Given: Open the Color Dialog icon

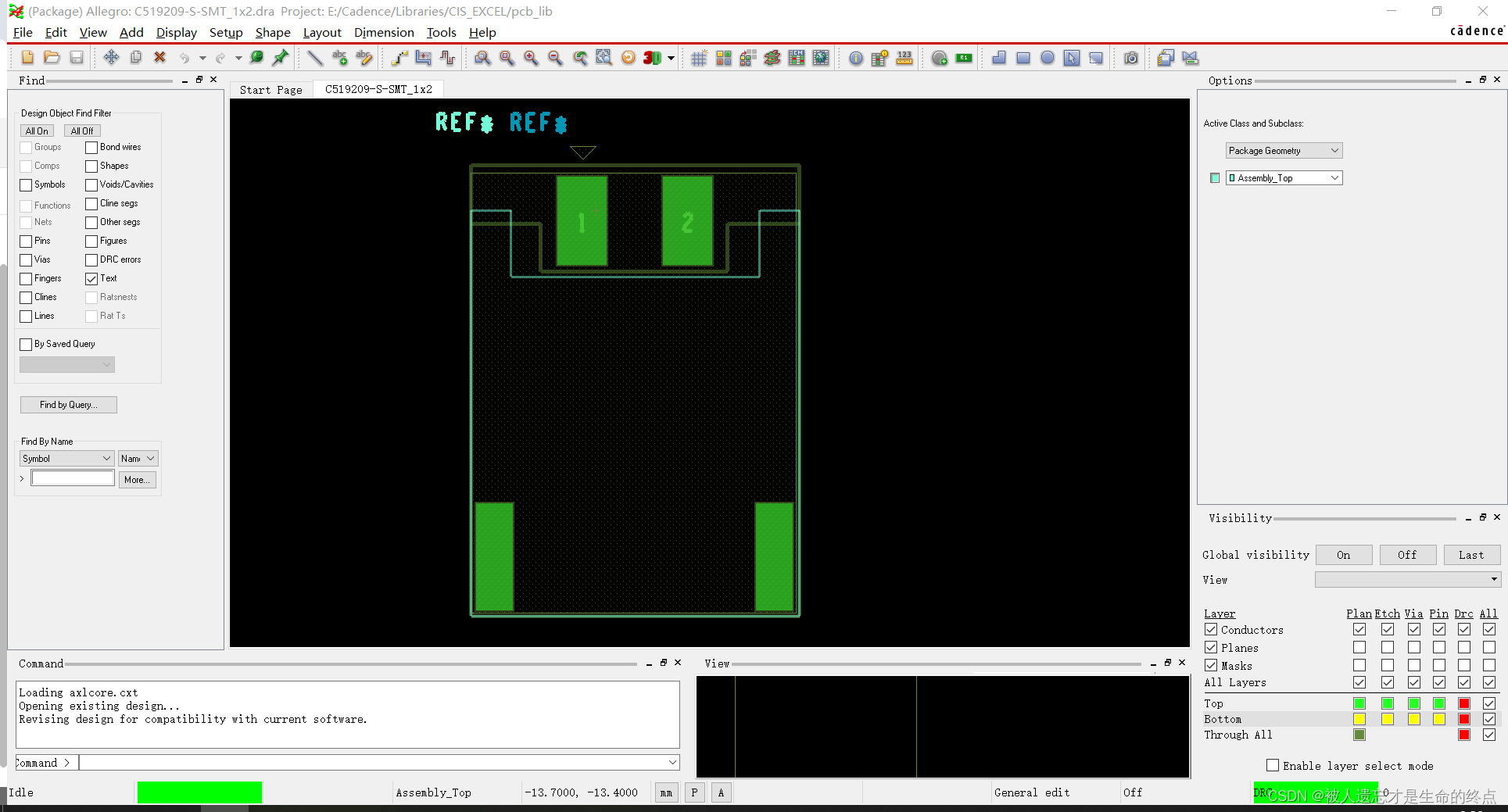Looking at the screenshot, I should coord(723,58).
